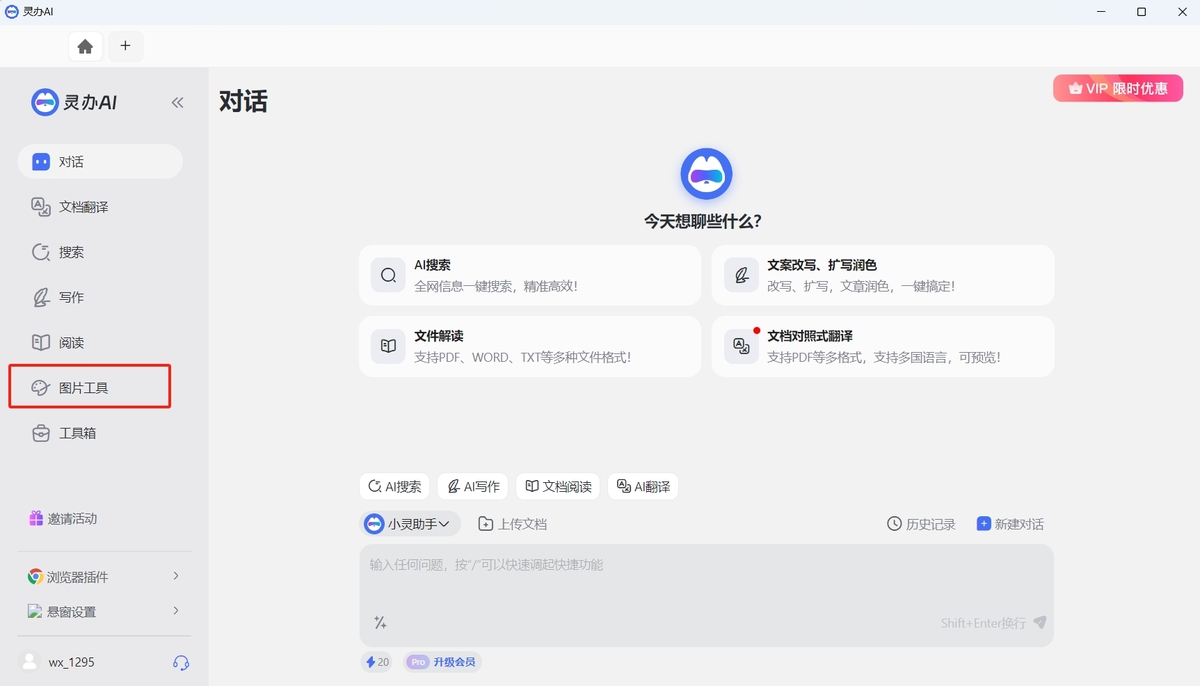Open 工具箱 in the sidebar
Image resolution: width=1200 pixels, height=686 pixels.
pos(100,433)
